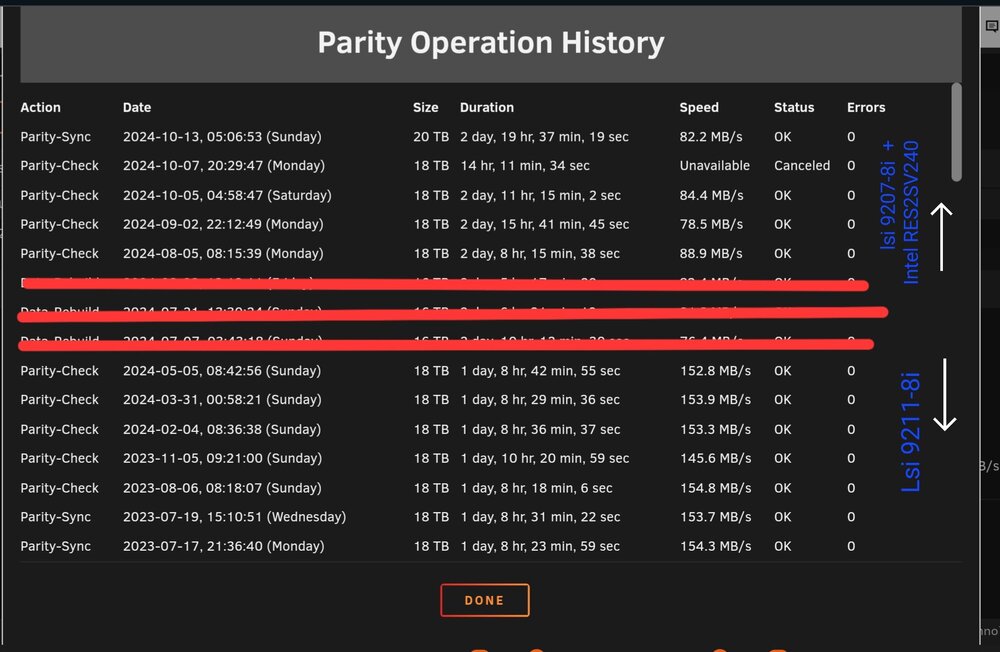Click the 84.4 MB/s speed value
The image size is (1000, 652).
(712, 195)
